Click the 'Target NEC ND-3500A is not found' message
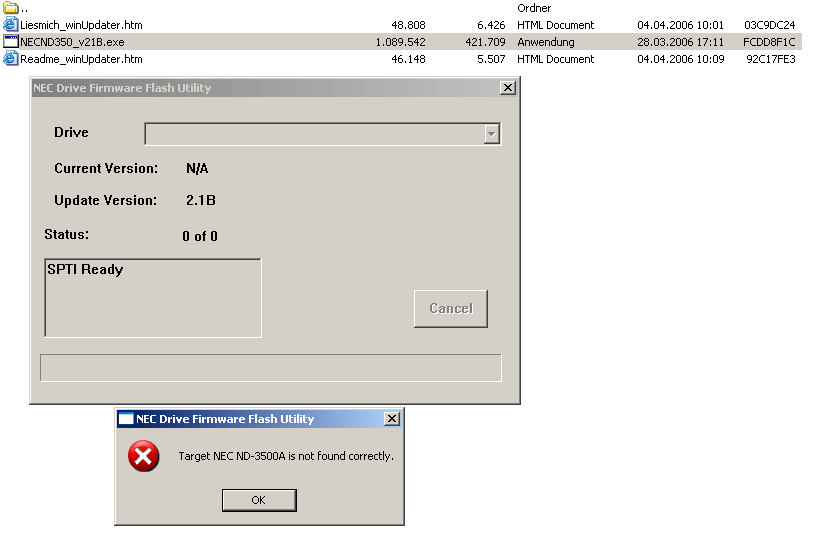 click(286, 456)
